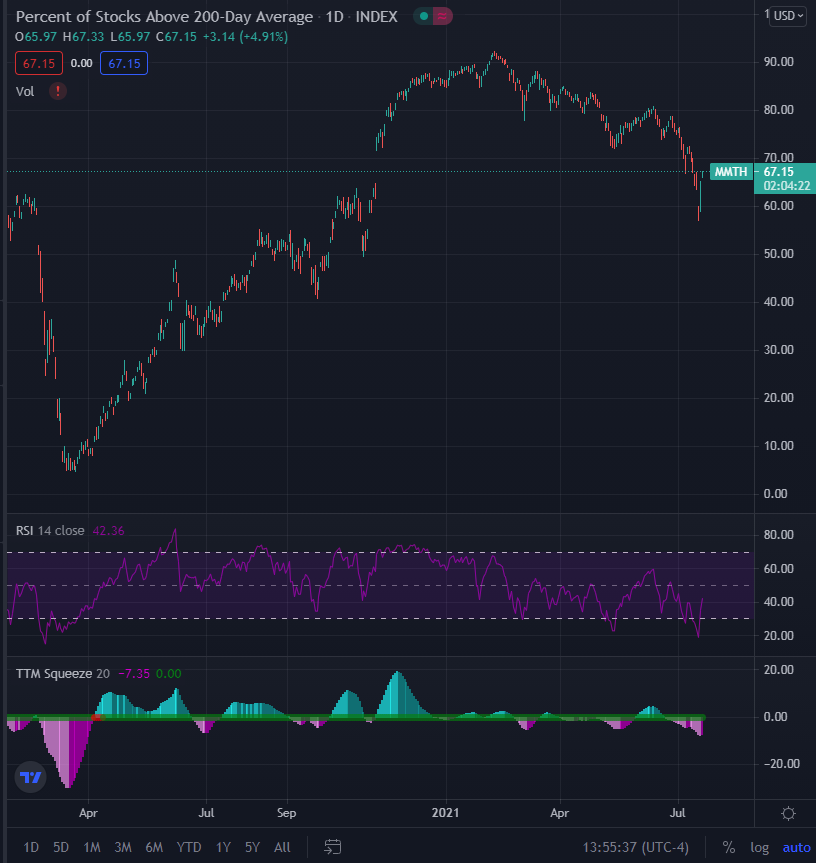The image size is (816, 863).
Task: Toggle auto scale mode
Action: (x=796, y=848)
